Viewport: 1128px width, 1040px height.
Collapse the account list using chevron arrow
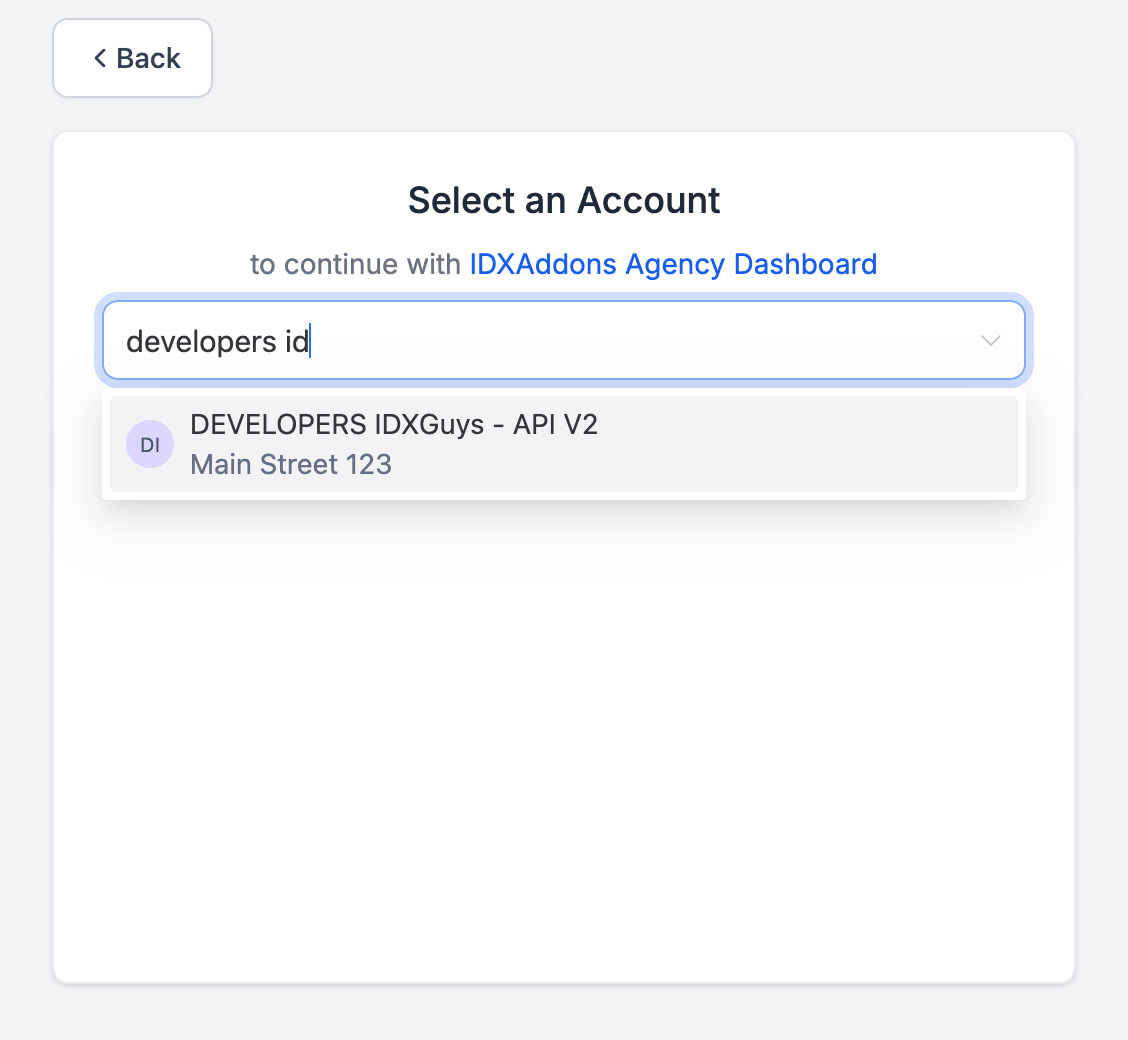(990, 341)
